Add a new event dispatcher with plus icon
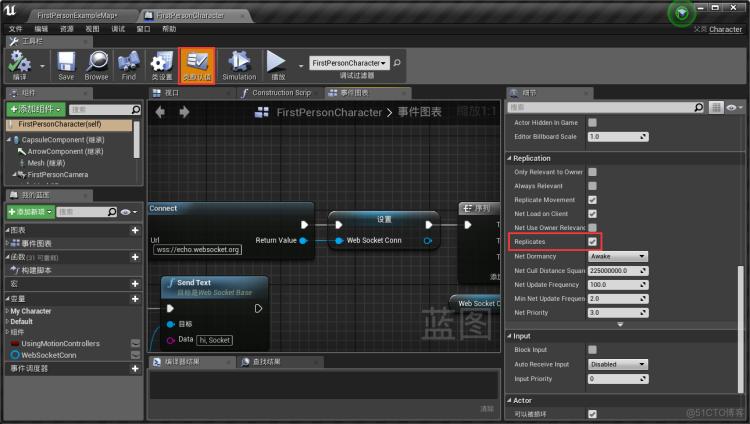Screen dimensions: 750x424 (135, 368)
